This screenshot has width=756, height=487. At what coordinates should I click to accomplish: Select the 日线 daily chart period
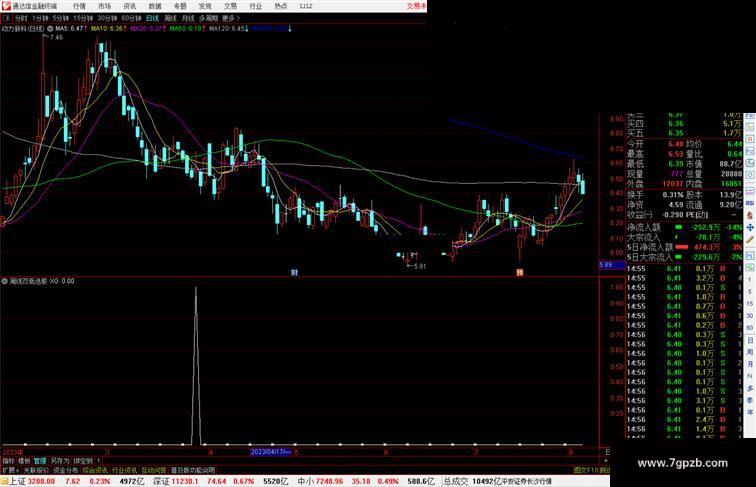click(152, 18)
